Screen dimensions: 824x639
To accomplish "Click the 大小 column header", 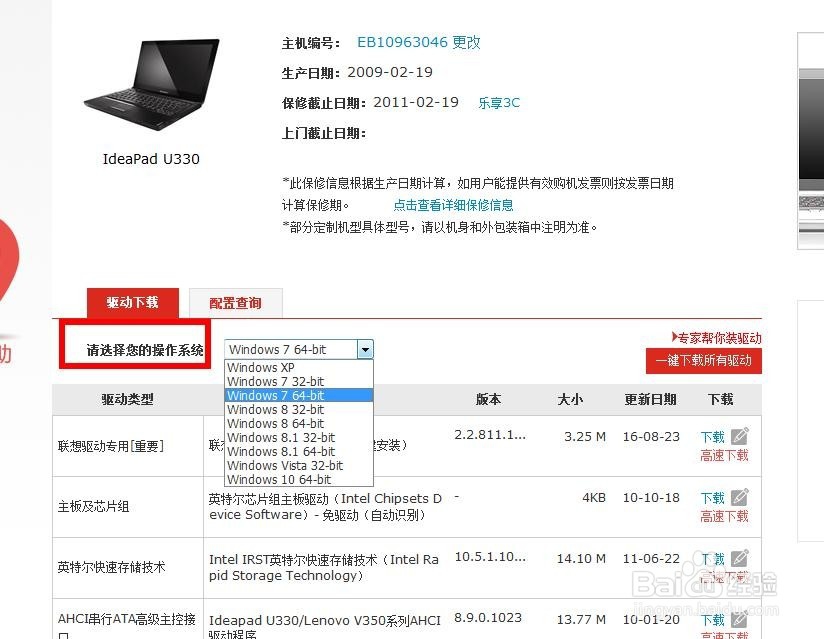I will point(570,399).
